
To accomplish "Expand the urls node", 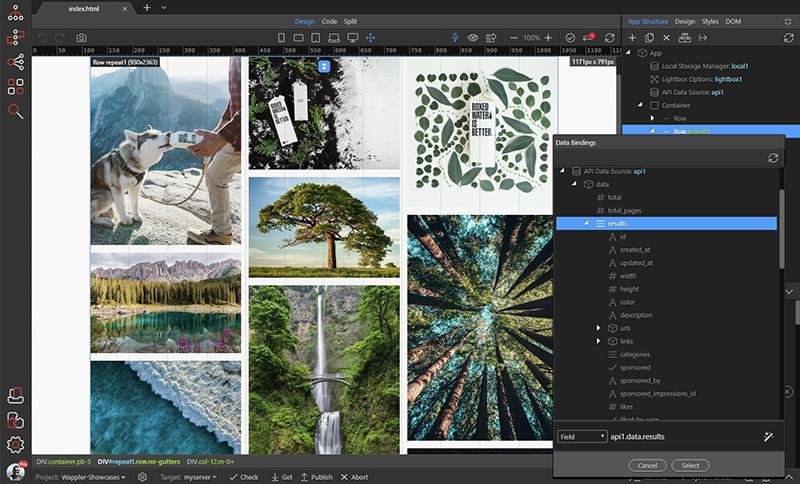I will click(598, 328).
